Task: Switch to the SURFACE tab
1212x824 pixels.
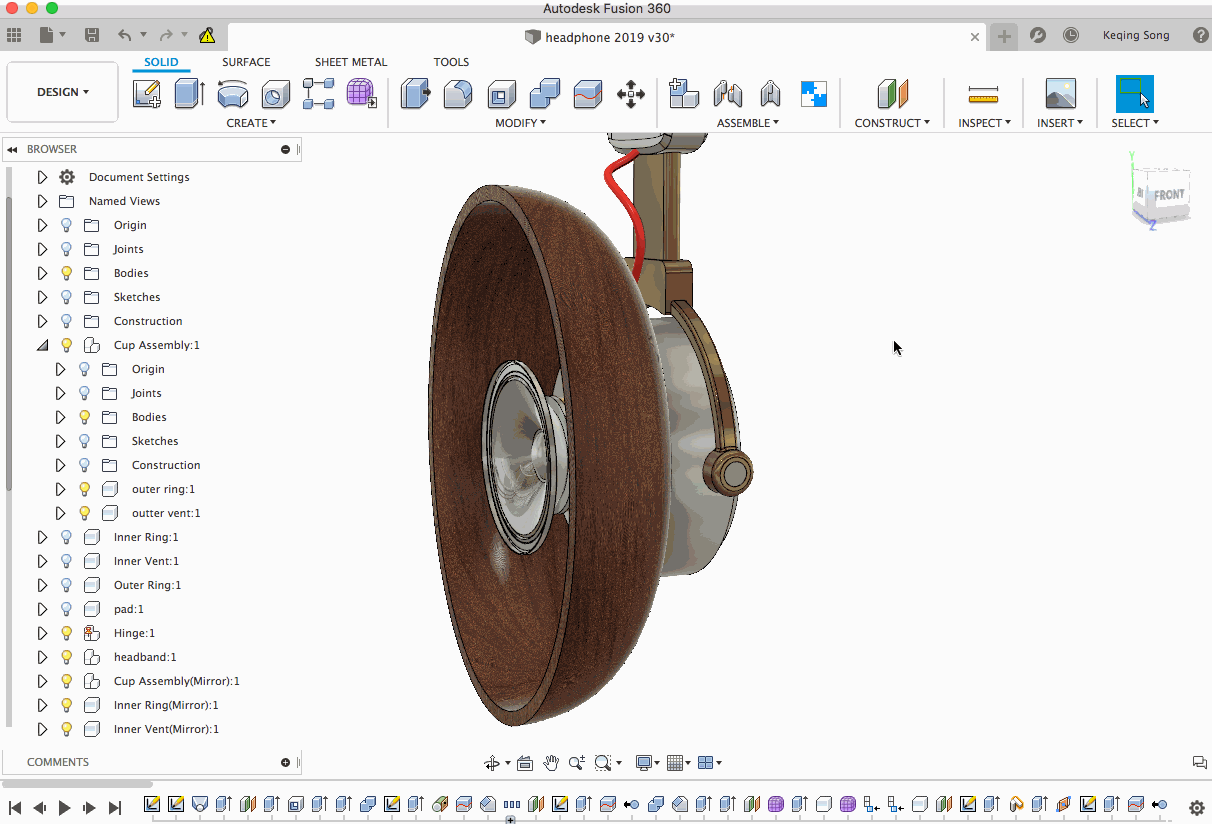Action: 246,62
